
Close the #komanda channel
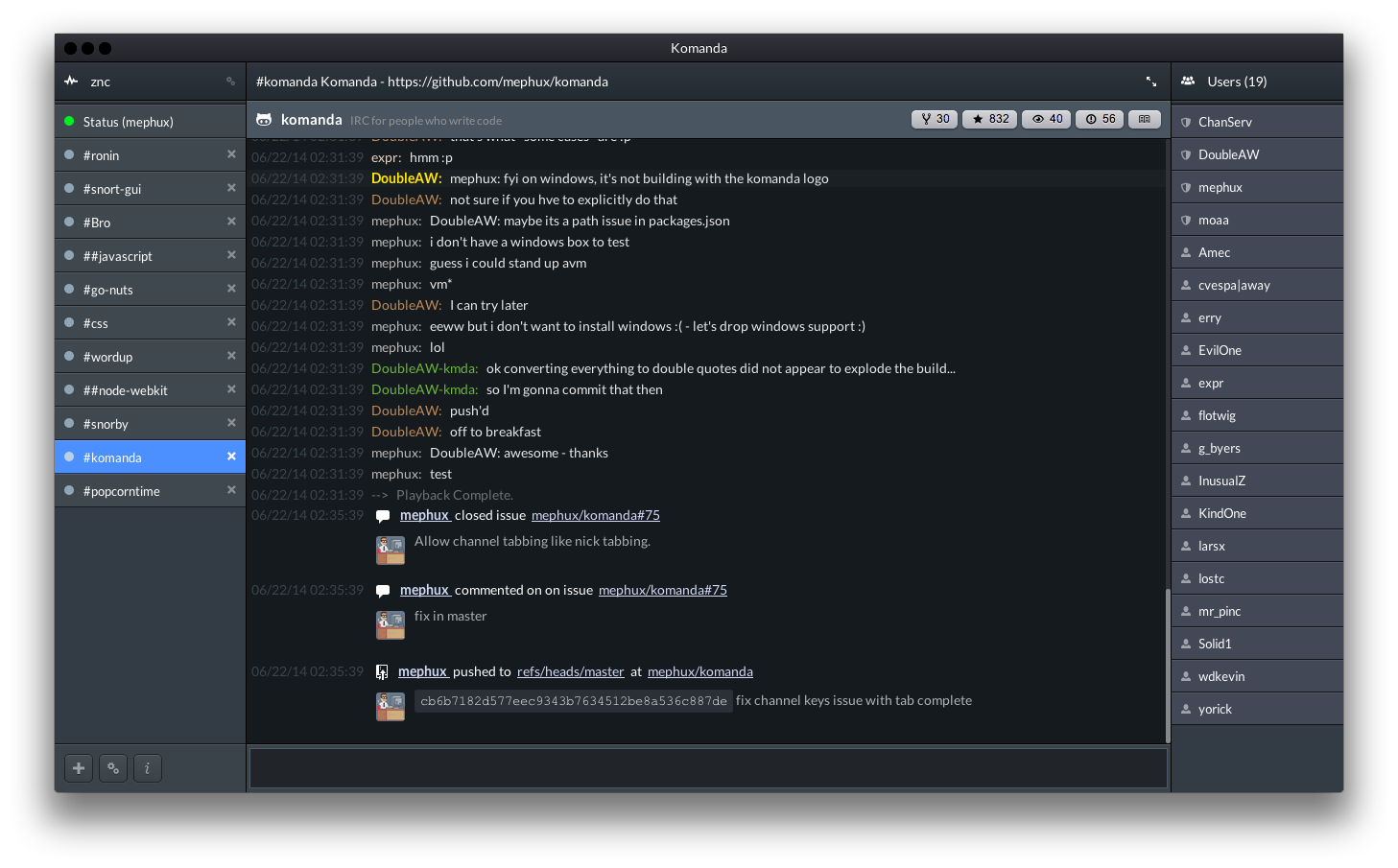point(231,457)
